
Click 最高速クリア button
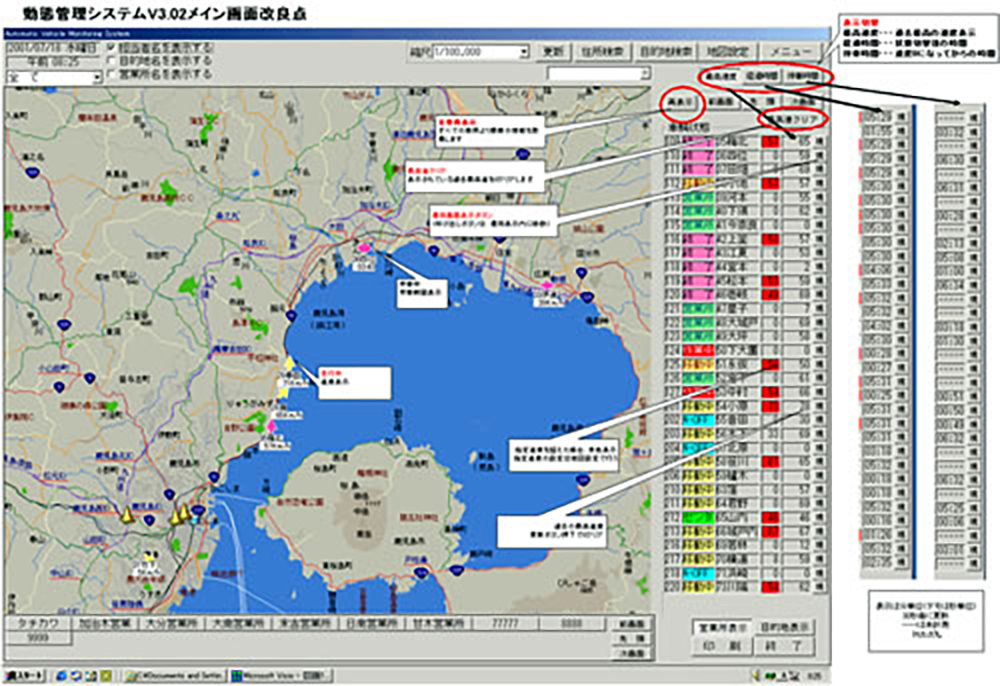point(793,119)
